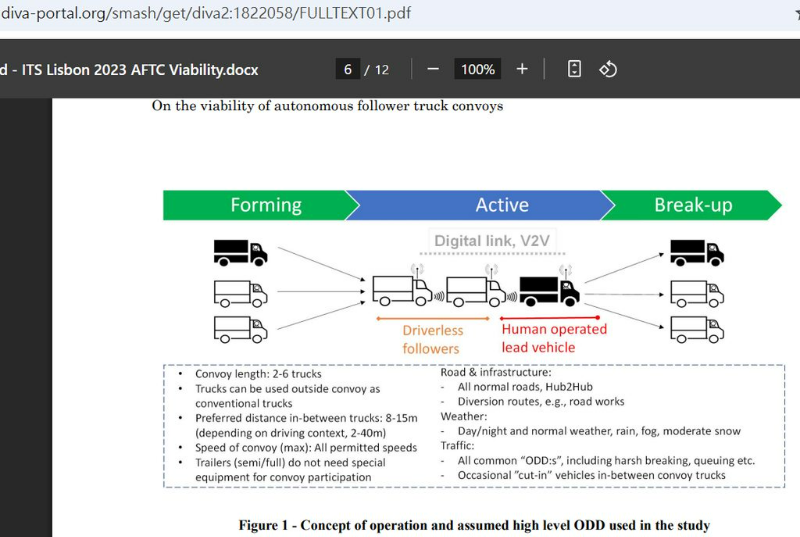Click the orange Driverless followers text
Viewport: 800px width, 537px height.
(x=431, y=339)
